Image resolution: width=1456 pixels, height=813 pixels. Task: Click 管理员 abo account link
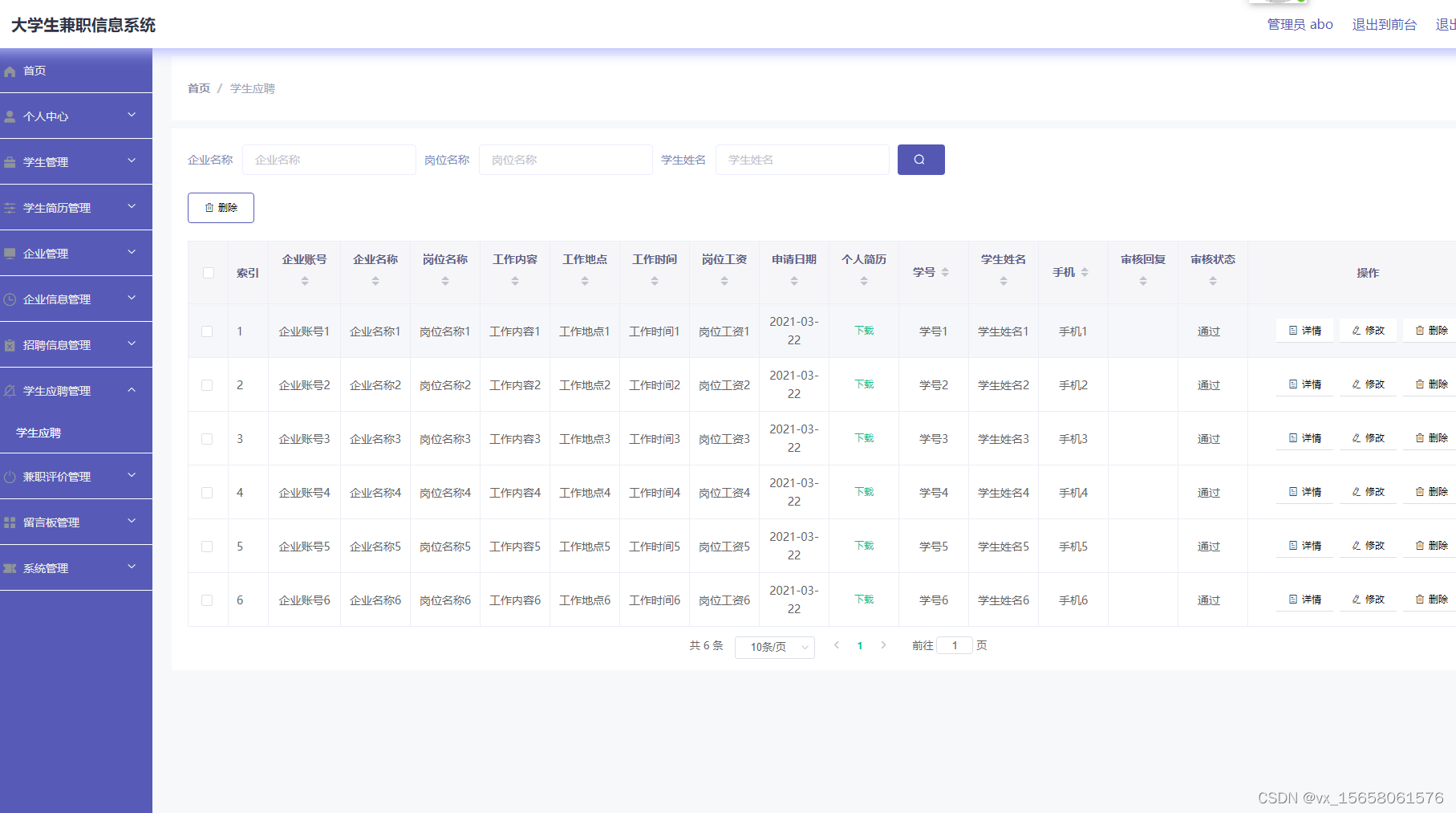click(x=1300, y=25)
